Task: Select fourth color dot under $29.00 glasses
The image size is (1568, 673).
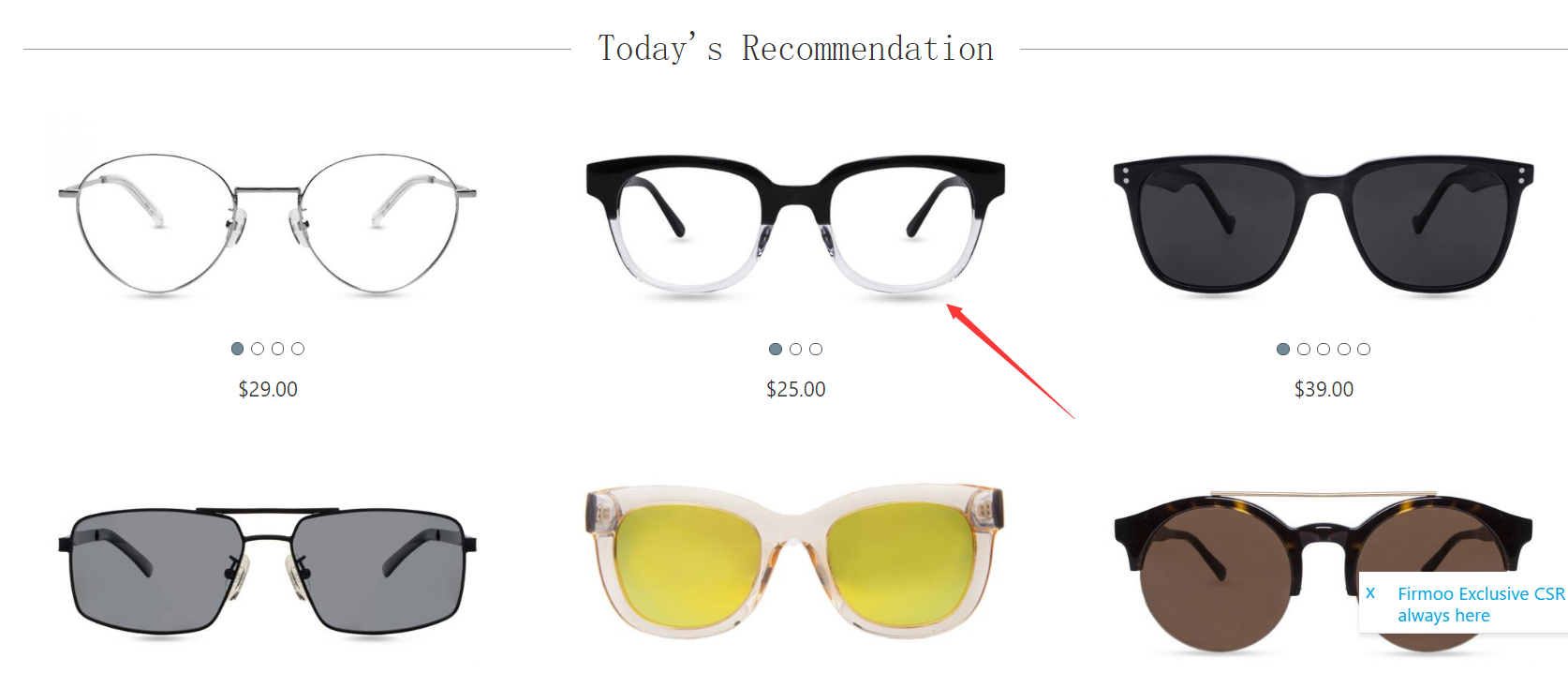Action: pos(298,349)
